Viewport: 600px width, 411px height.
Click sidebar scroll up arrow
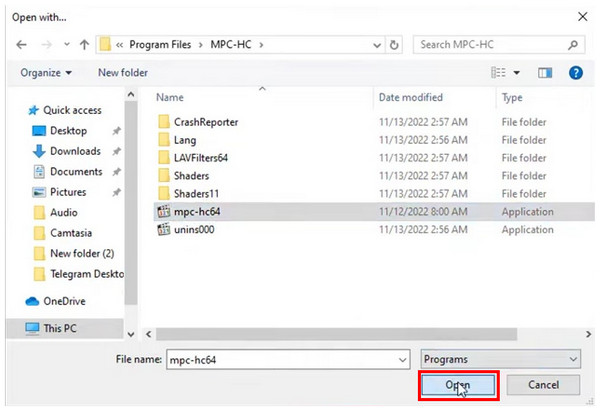click(131, 94)
